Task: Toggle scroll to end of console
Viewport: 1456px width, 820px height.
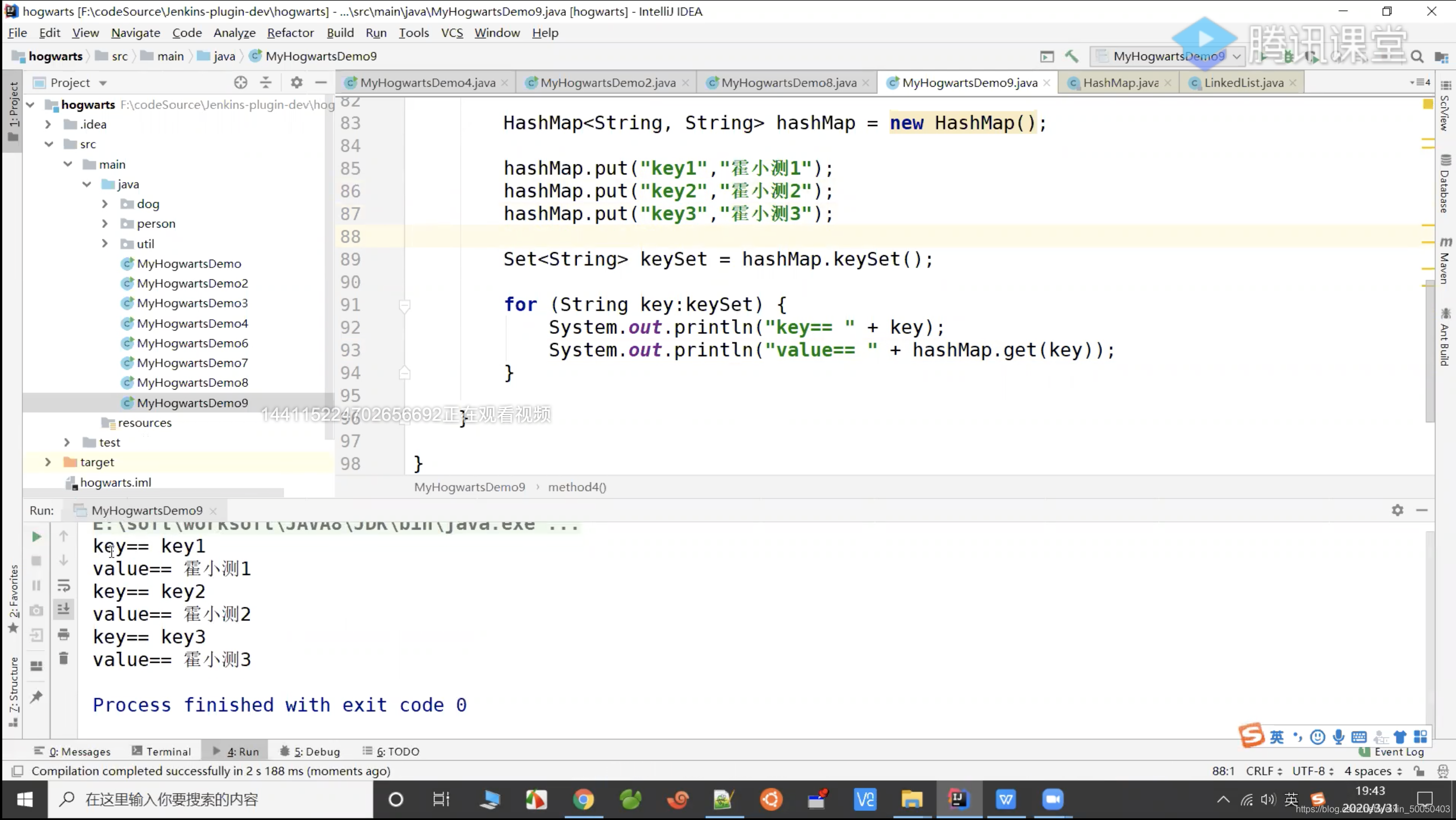Action: (64, 609)
